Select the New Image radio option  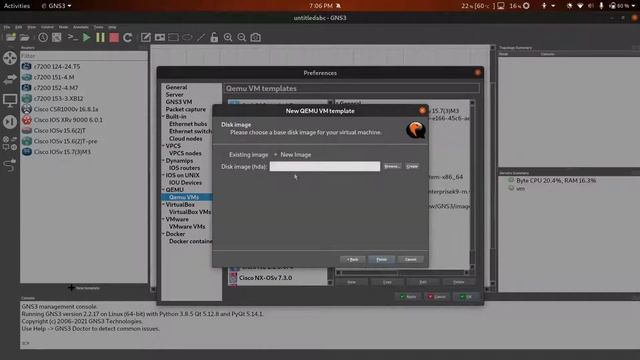click(x=293, y=155)
